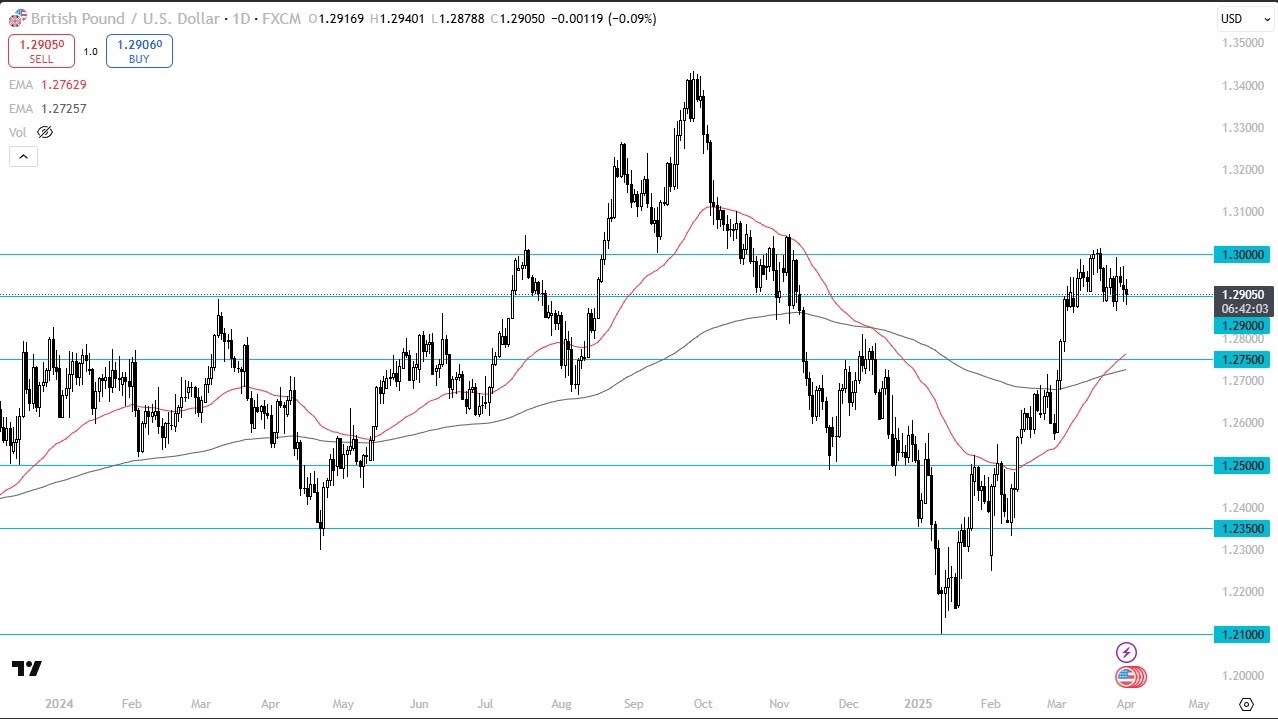
Task: Click the 1.0 order quantity field
Action: 90,52
